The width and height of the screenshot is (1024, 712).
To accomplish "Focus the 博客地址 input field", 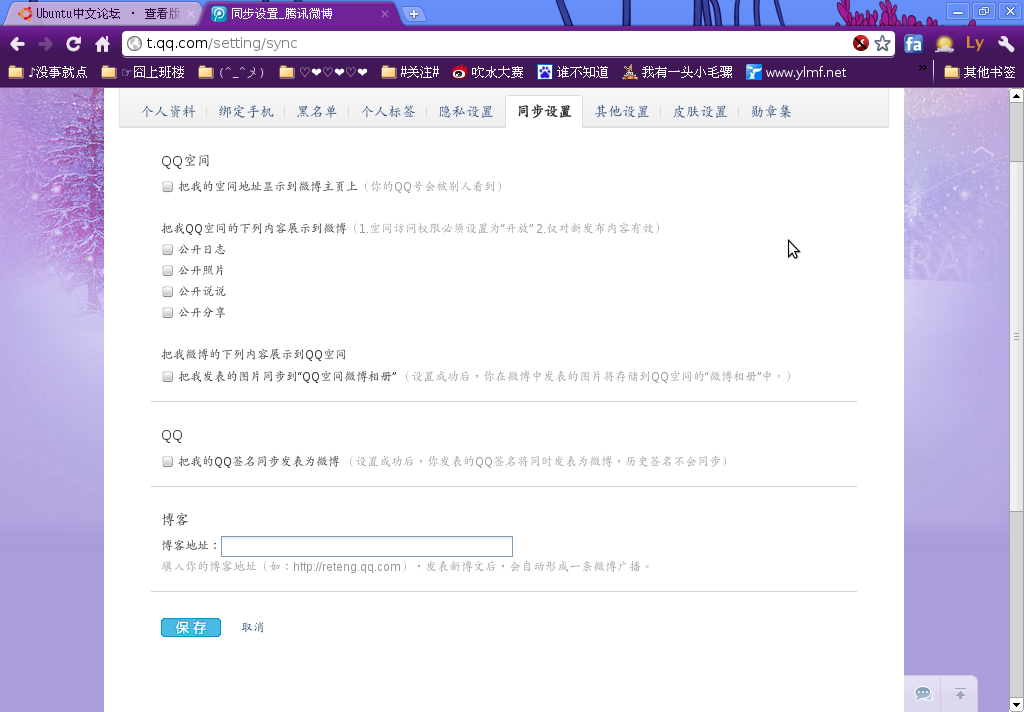I will coord(367,546).
